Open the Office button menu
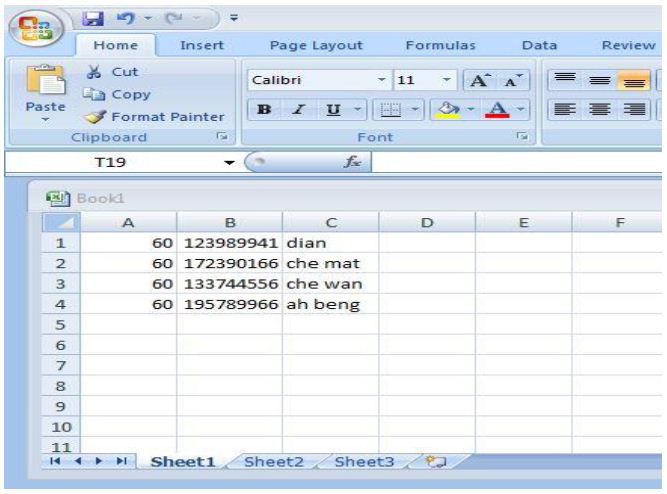The height and width of the screenshot is (494, 667). point(36,29)
